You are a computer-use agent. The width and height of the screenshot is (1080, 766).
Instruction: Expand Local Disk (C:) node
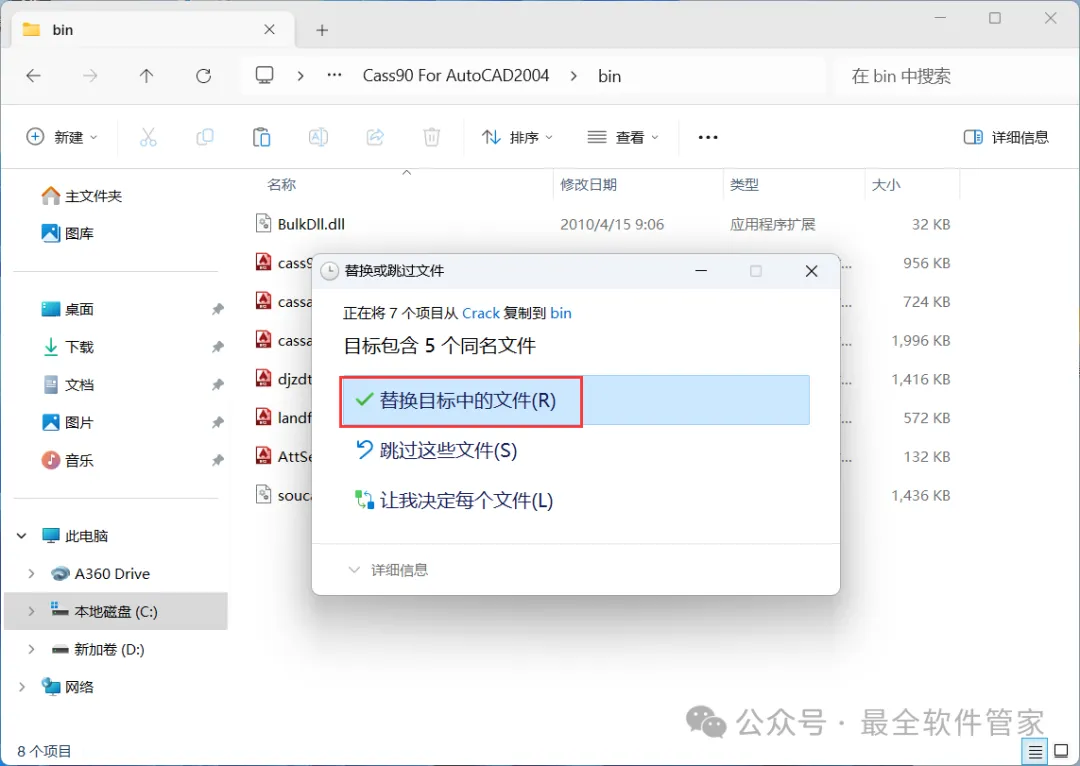pos(31,611)
